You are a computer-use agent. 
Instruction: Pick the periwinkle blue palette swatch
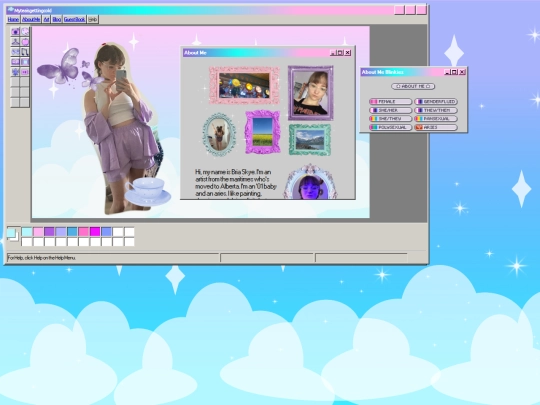click(x=106, y=232)
